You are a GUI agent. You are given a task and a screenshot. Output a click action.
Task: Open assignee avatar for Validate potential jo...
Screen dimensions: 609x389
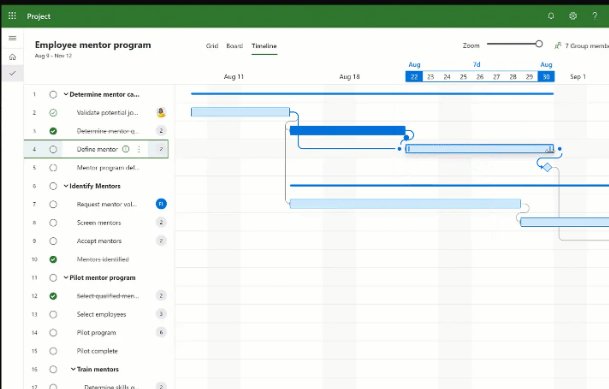[161, 113]
